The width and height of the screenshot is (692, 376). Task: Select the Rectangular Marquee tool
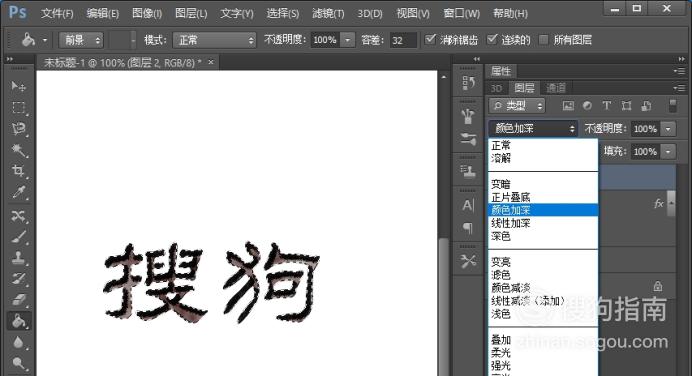click(18, 107)
